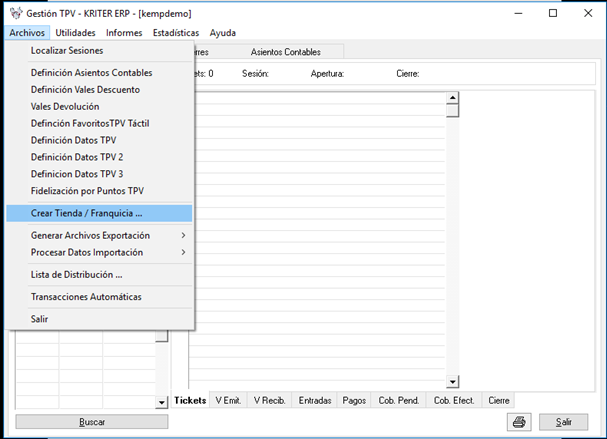
Task: Click Lista de Distribución menu item
Action: click(77, 275)
